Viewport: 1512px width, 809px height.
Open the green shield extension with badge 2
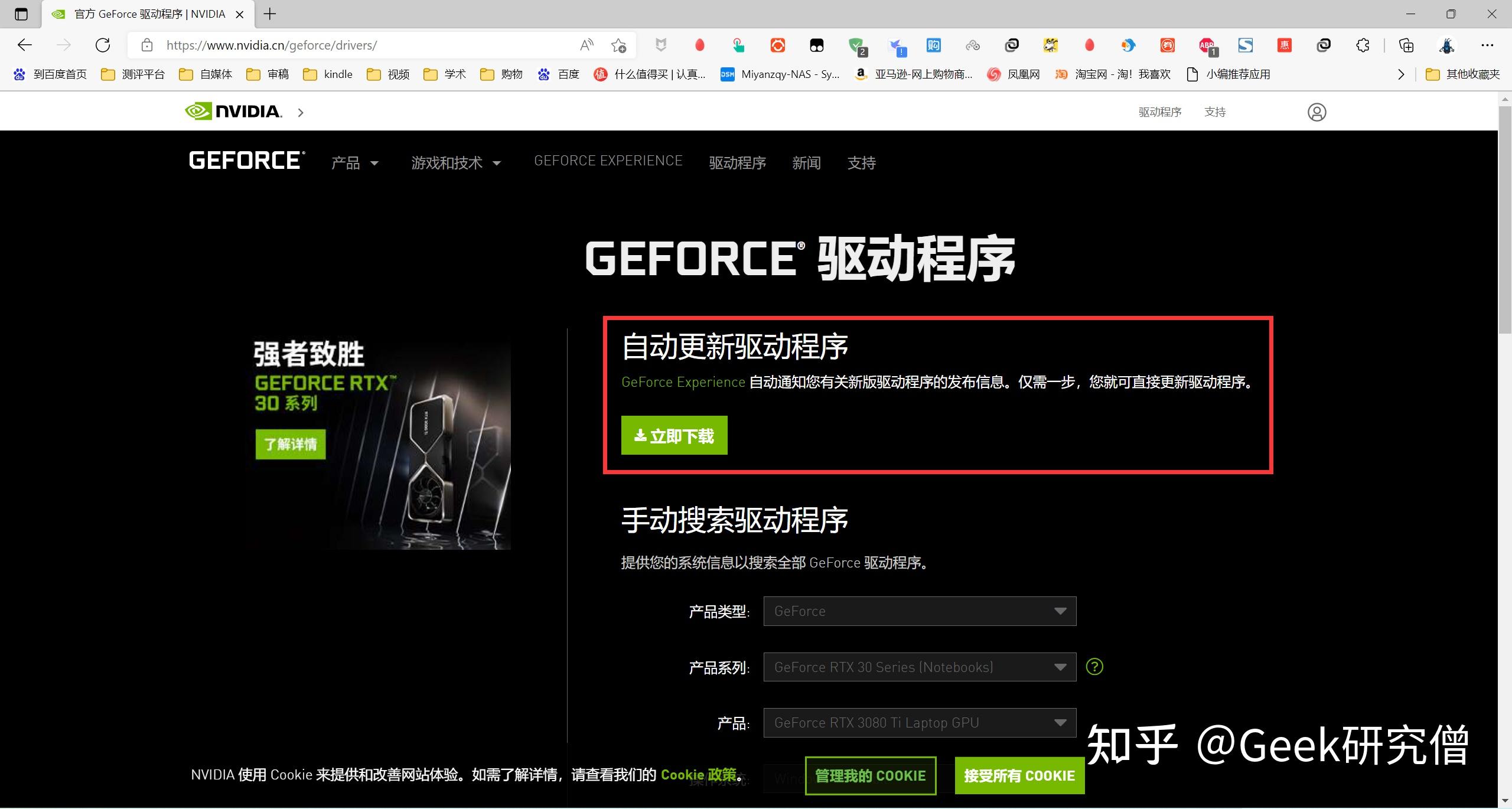[857, 46]
